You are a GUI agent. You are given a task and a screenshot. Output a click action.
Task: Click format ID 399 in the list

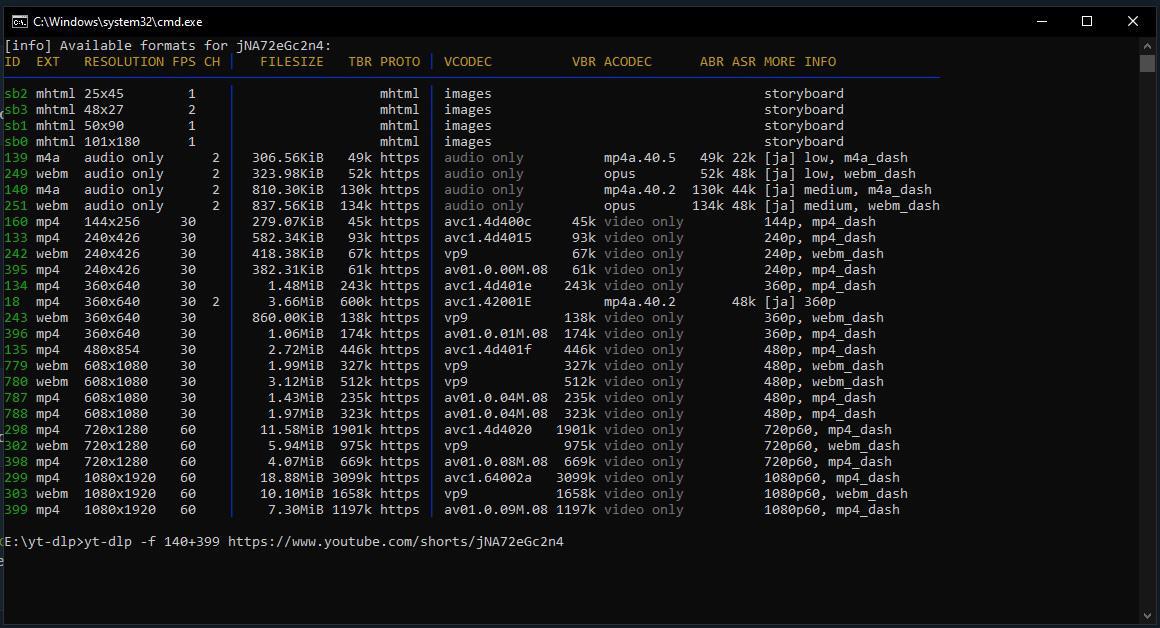point(16,510)
